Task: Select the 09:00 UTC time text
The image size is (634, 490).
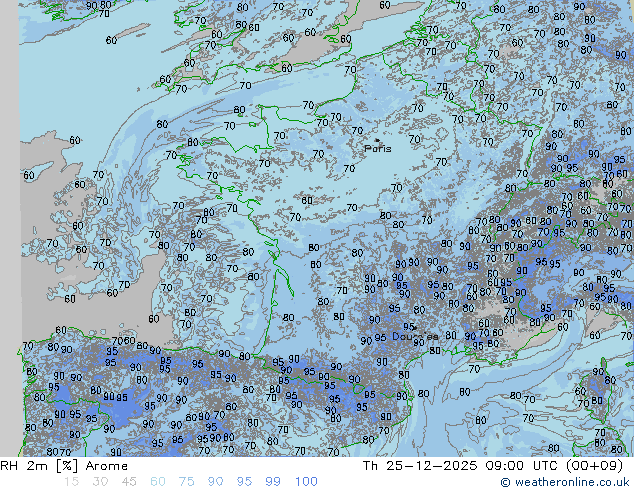Action: click(x=523, y=466)
